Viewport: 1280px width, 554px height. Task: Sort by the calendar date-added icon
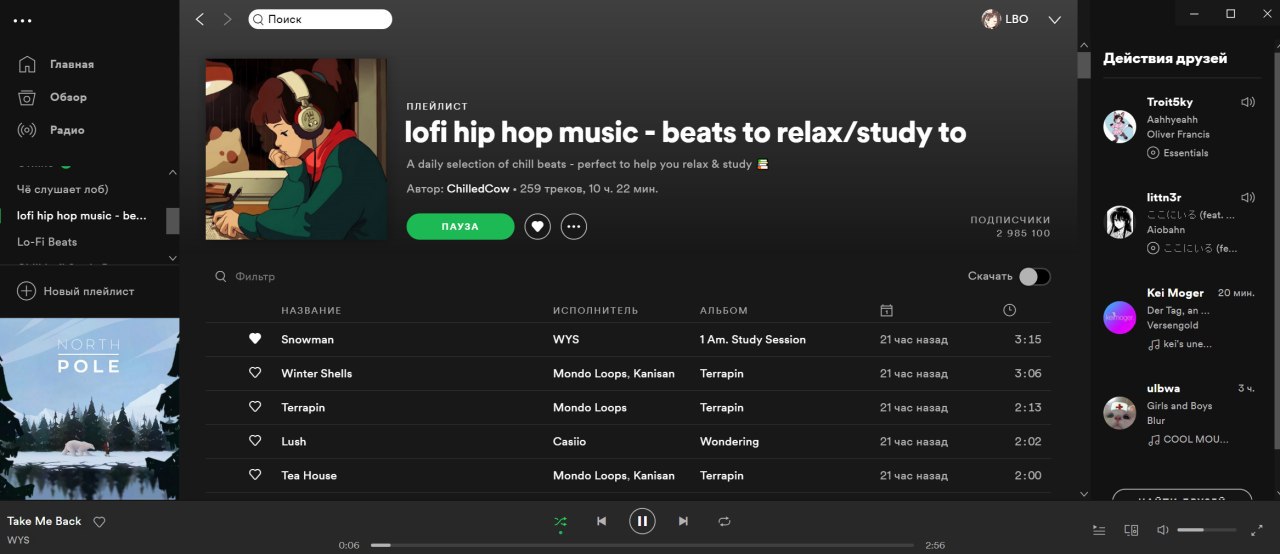click(886, 311)
